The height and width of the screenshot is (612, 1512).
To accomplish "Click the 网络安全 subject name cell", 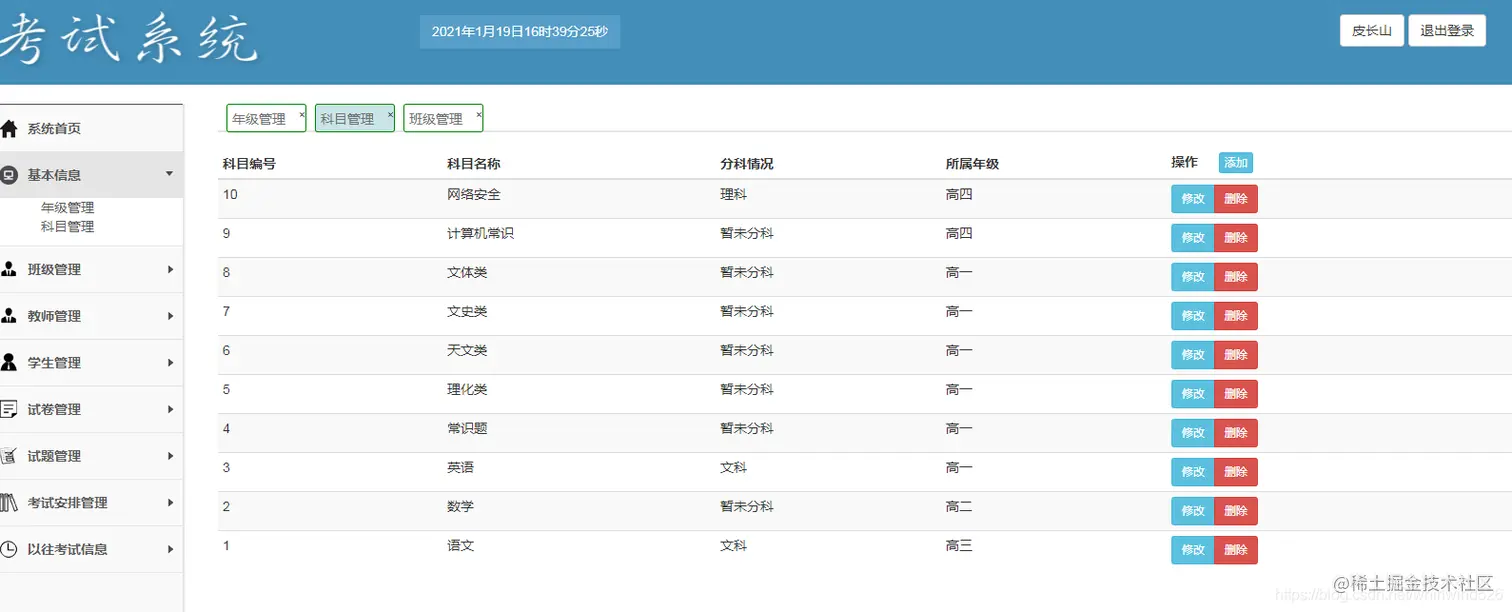I will pos(474,195).
